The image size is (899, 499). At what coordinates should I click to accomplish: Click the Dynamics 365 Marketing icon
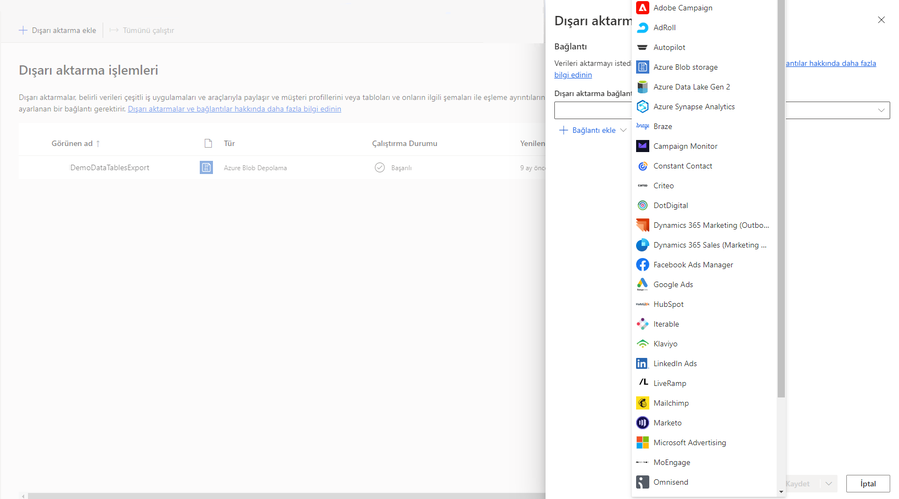click(642, 225)
